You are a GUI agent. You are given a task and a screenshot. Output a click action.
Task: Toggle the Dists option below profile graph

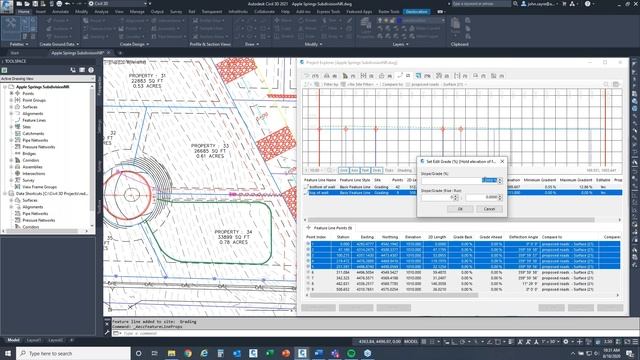[377, 170]
